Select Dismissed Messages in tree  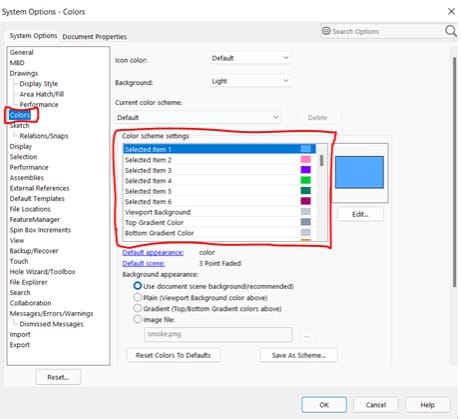(x=51, y=324)
